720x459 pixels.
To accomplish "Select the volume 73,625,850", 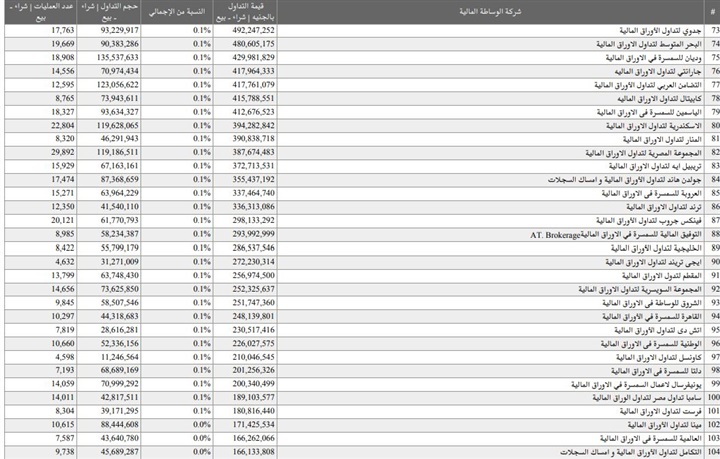I will click(119, 290).
